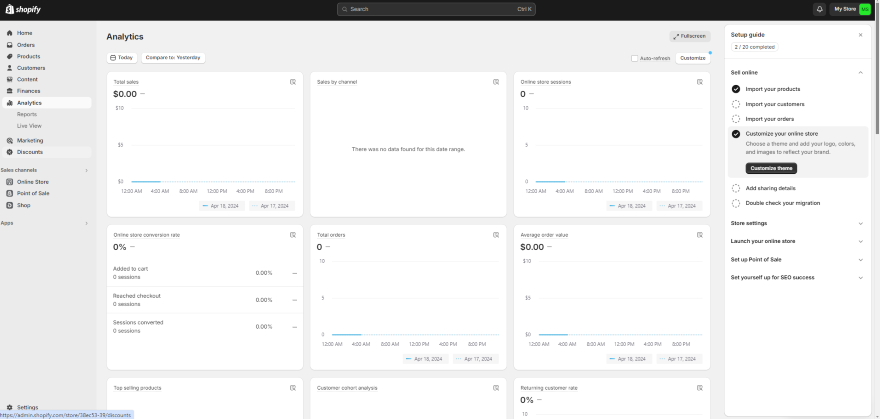Click the Shop channel icon

pos(10,205)
